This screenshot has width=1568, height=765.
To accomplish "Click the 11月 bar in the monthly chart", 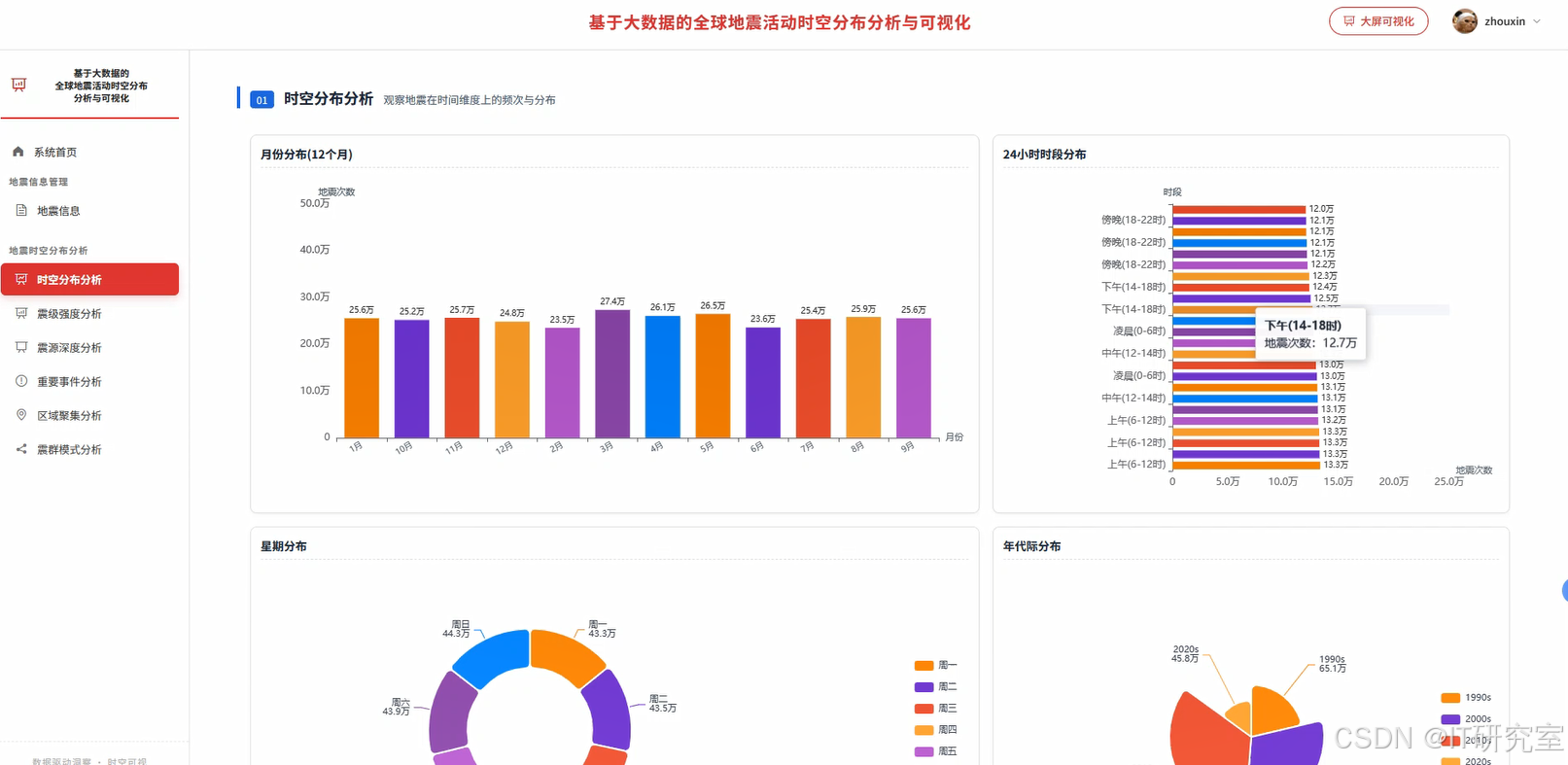I will (x=462, y=378).
